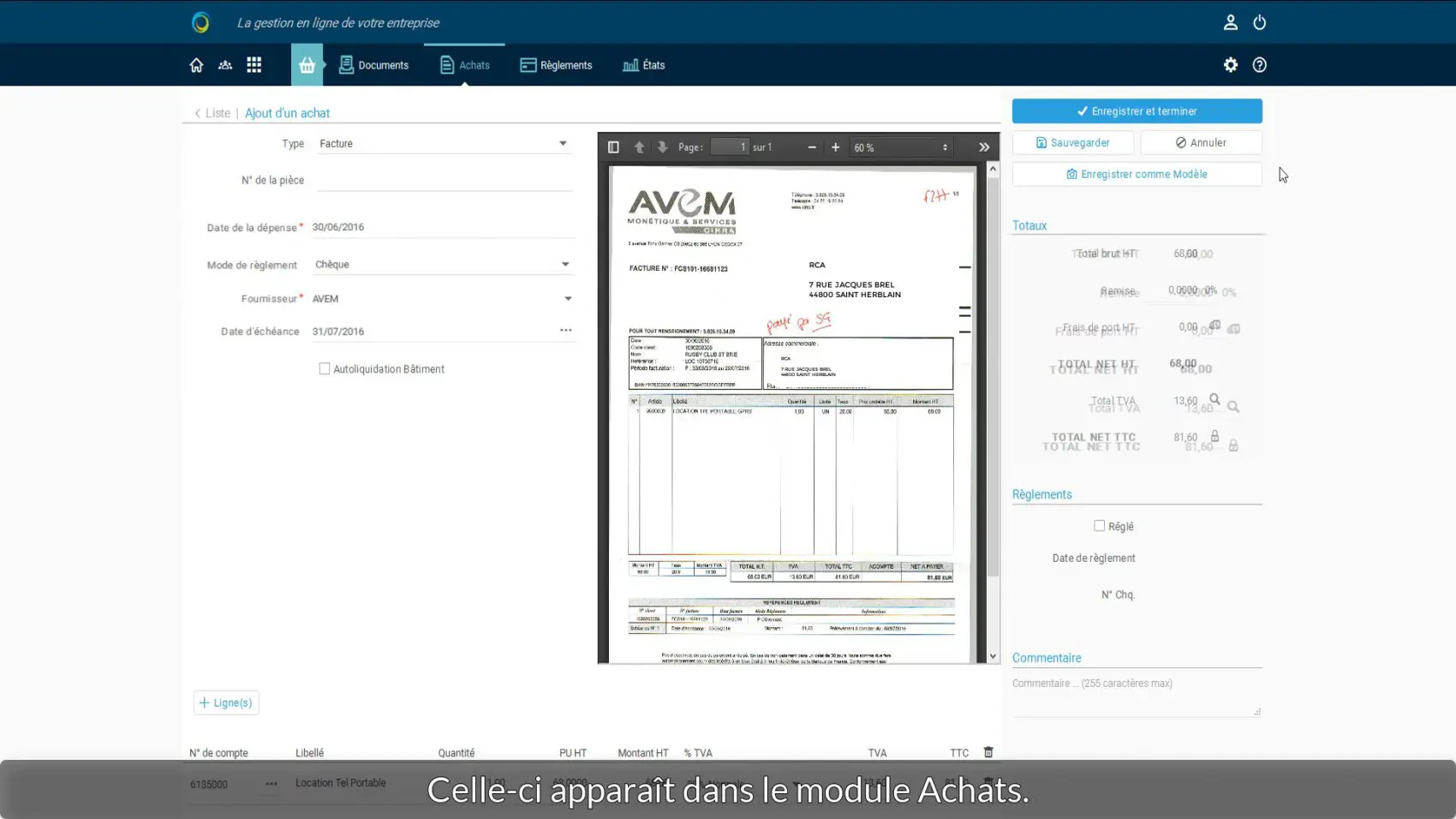Switch to the États tab
Viewport: 1456px width, 819px height.
644,65
